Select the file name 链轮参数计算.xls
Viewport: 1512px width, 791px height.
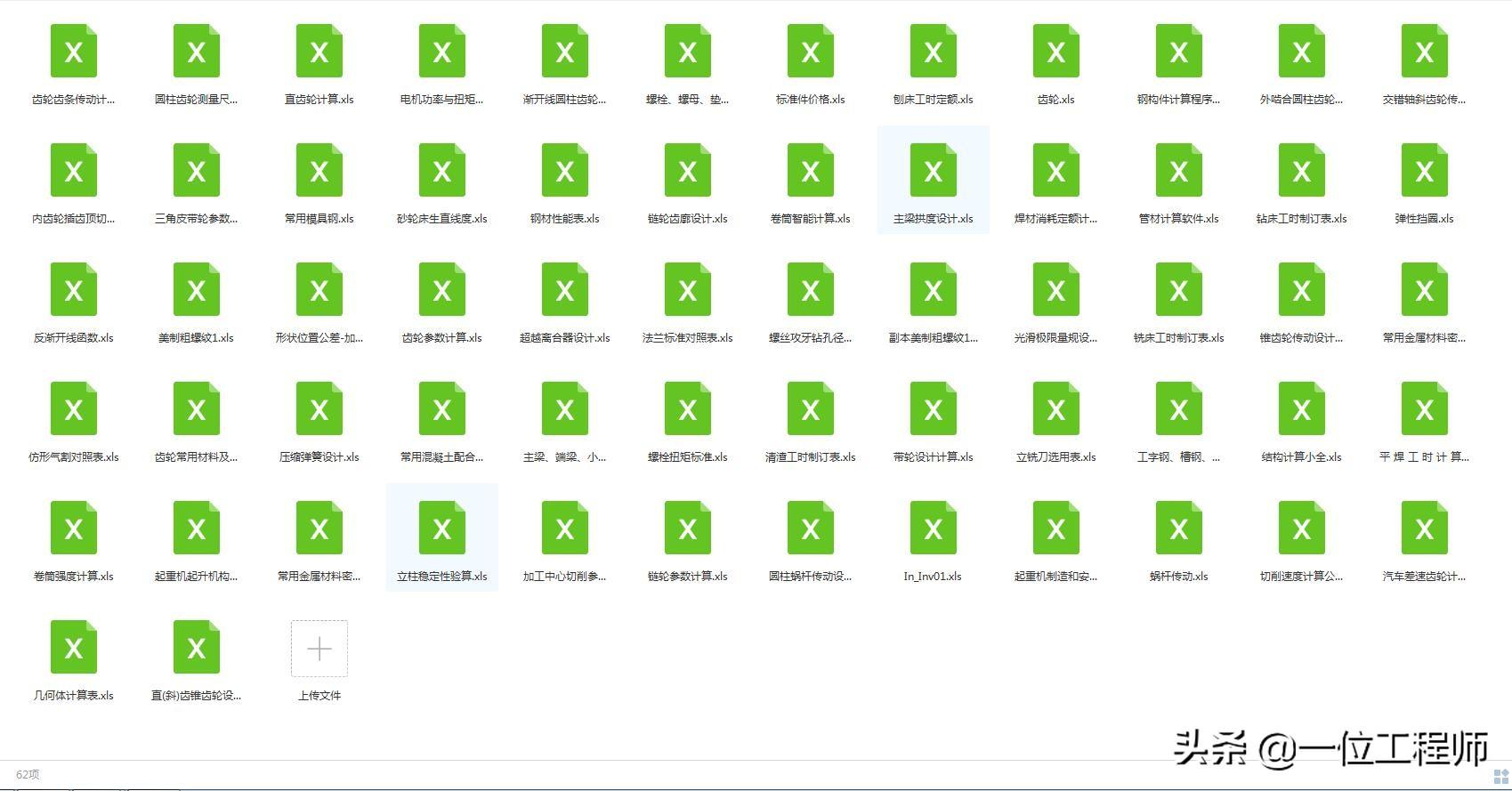pos(688,577)
